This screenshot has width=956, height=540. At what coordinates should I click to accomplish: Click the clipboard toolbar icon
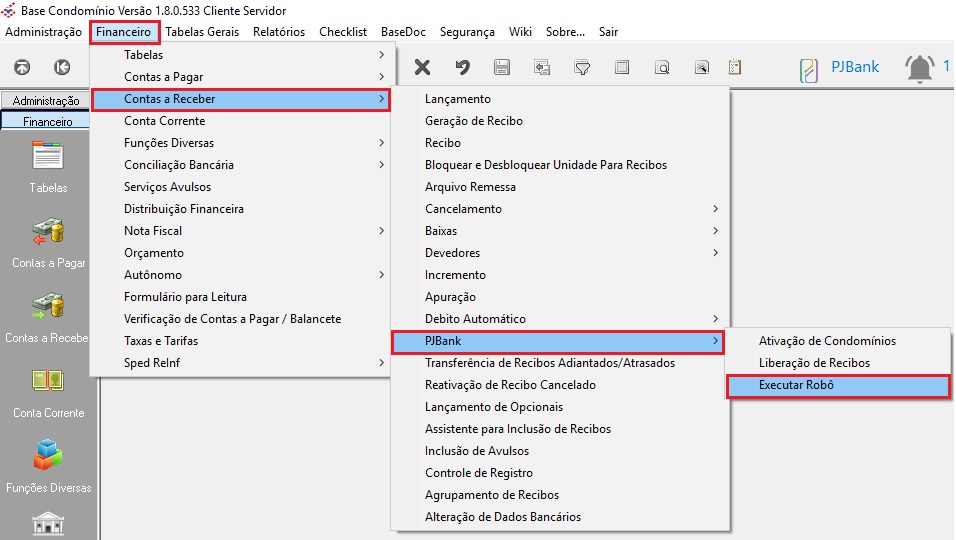(x=735, y=67)
